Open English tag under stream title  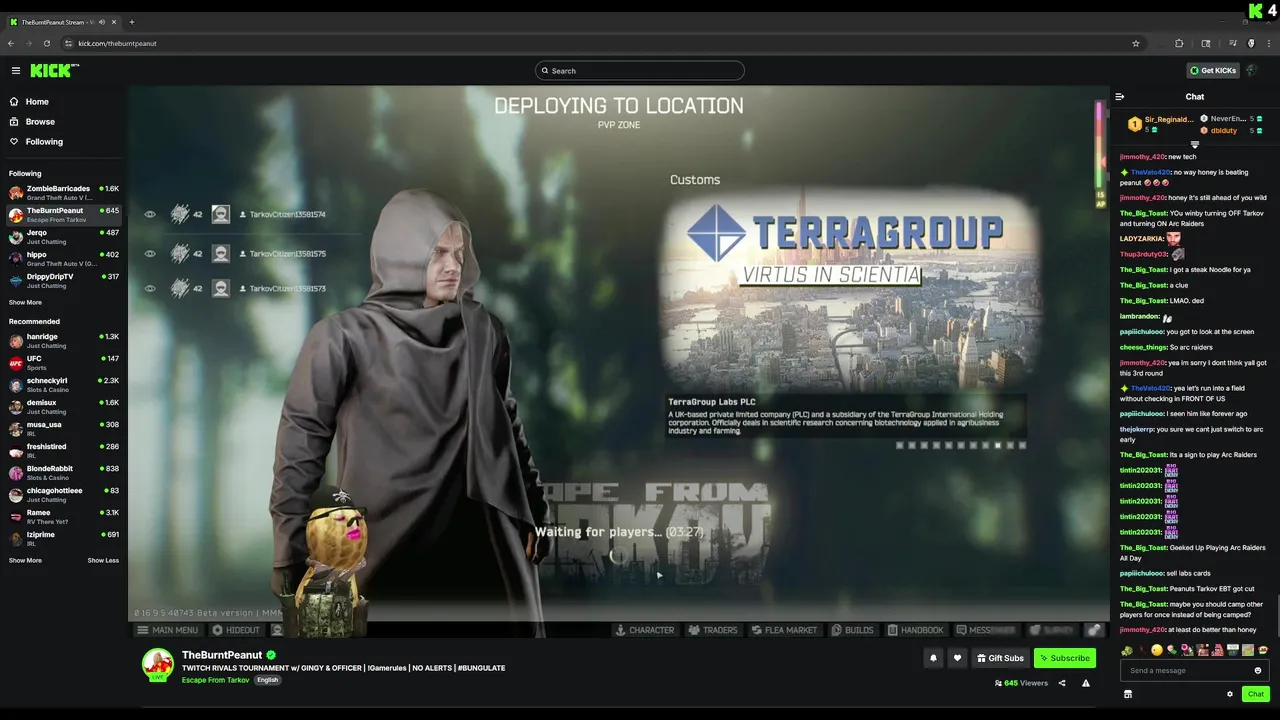pos(267,680)
